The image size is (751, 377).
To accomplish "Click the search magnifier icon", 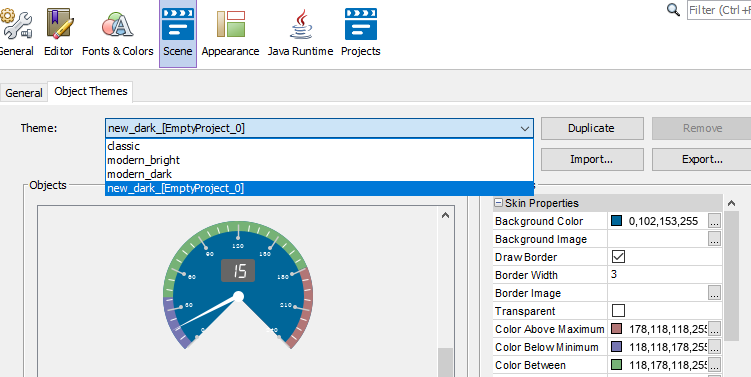I will pos(673,10).
